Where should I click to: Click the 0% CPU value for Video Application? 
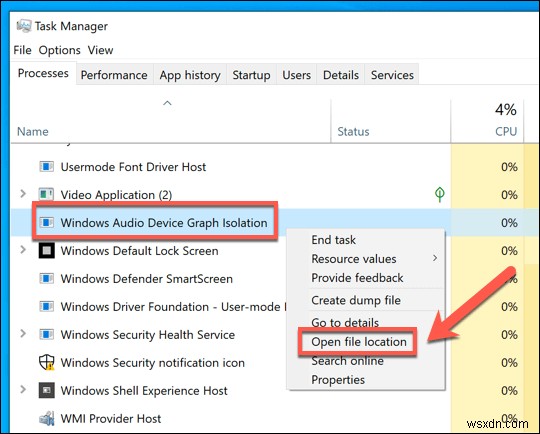[509, 195]
